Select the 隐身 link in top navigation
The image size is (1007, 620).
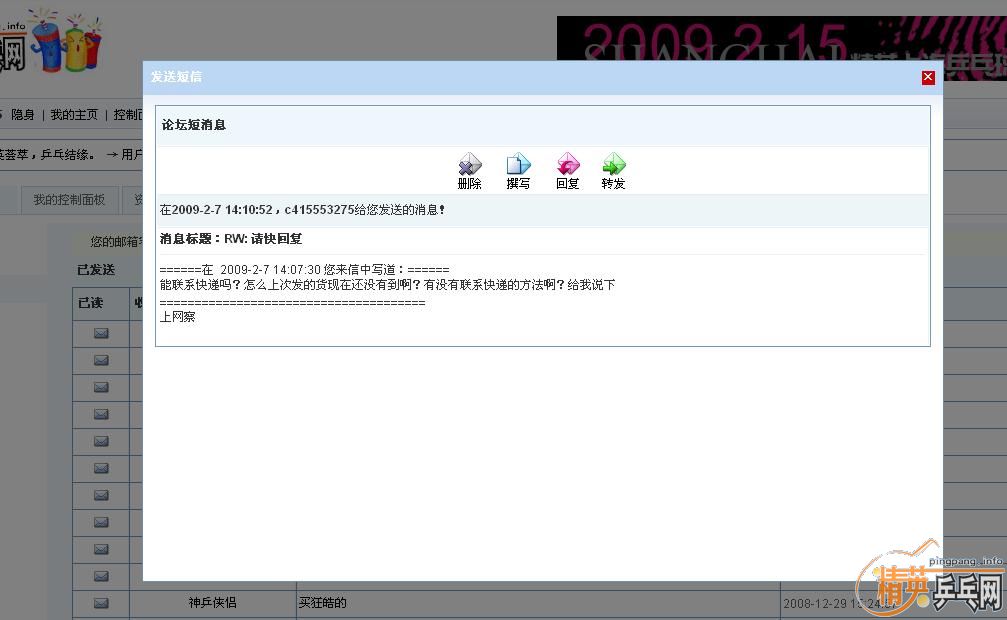pyautogui.click(x=23, y=115)
